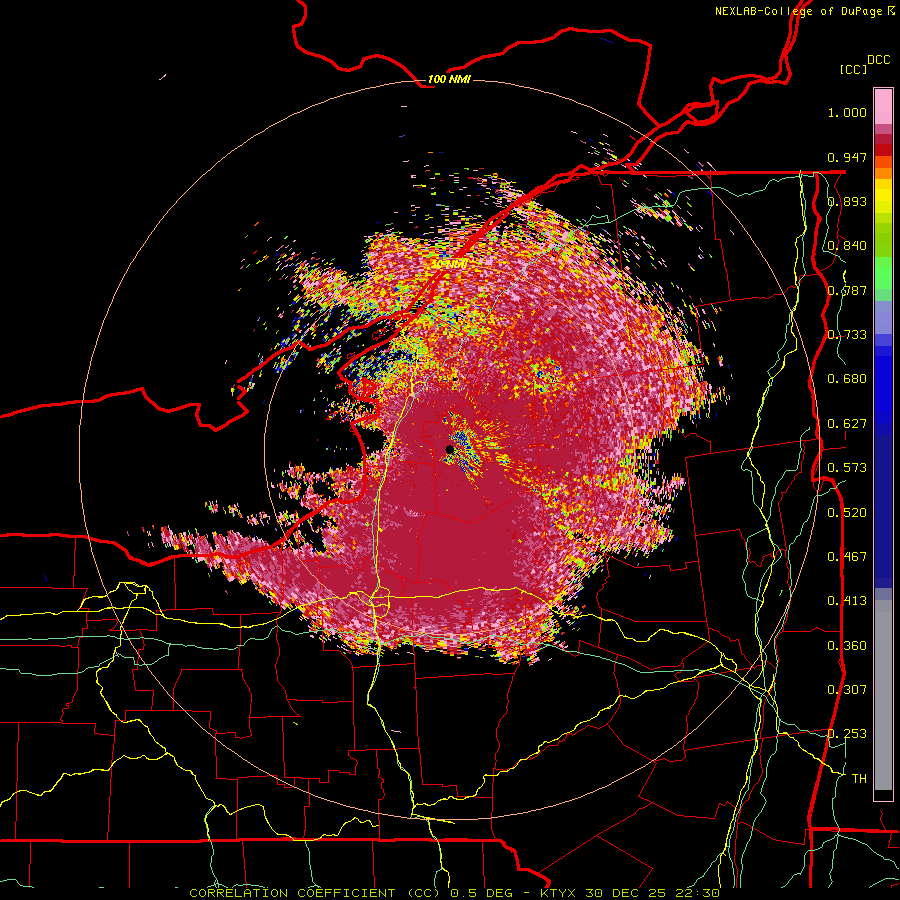
Task: Click the NEXLAB-College of DuPage title text
Action: point(798,11)
